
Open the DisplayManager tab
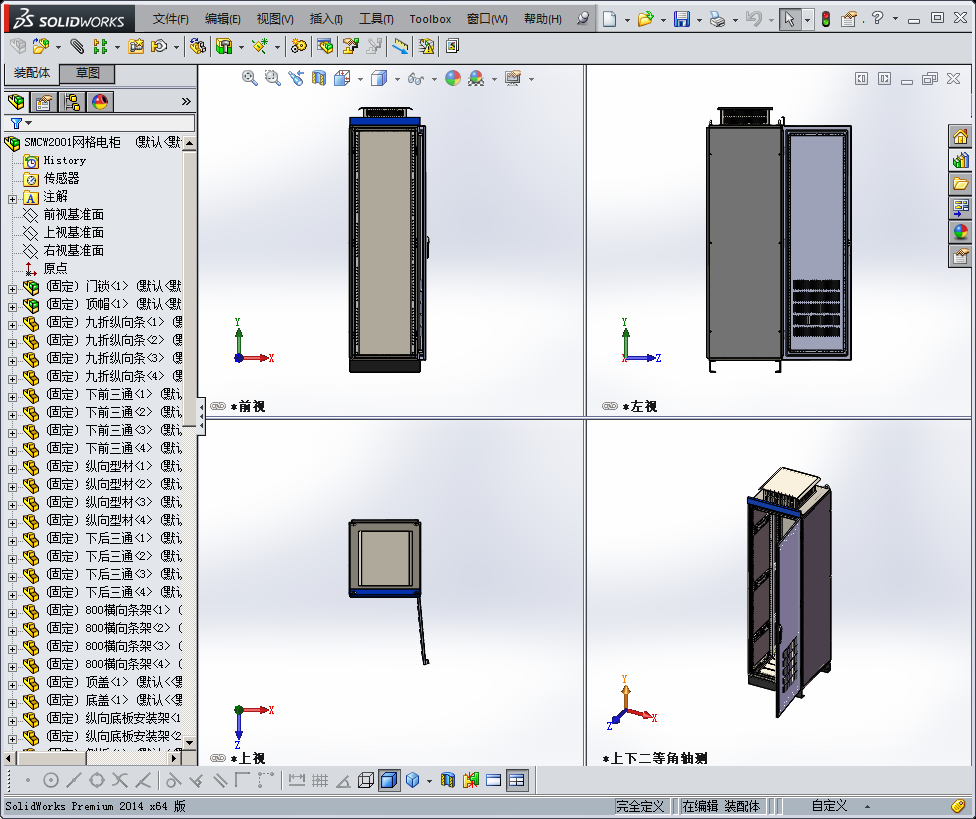click(100, 101)
